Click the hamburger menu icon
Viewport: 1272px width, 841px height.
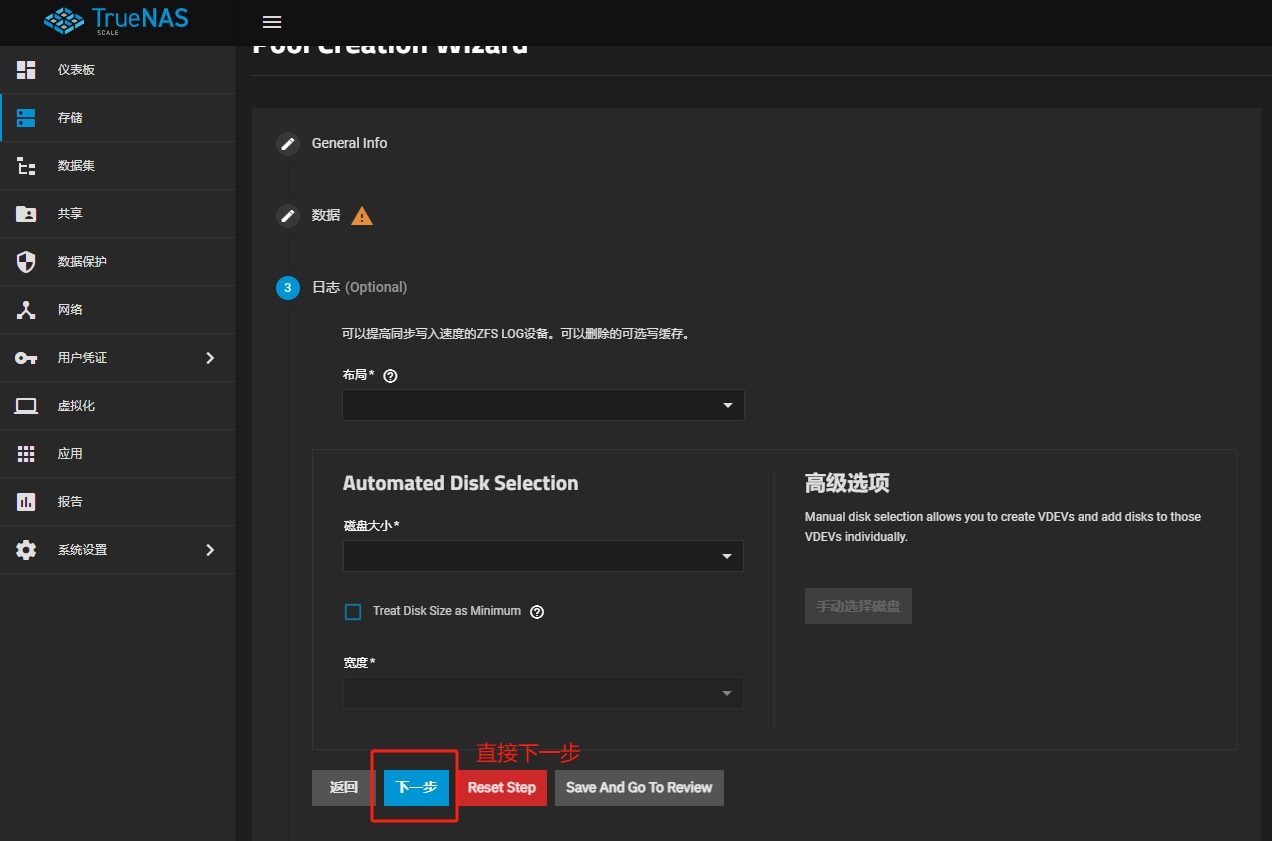tap(271, 22)
